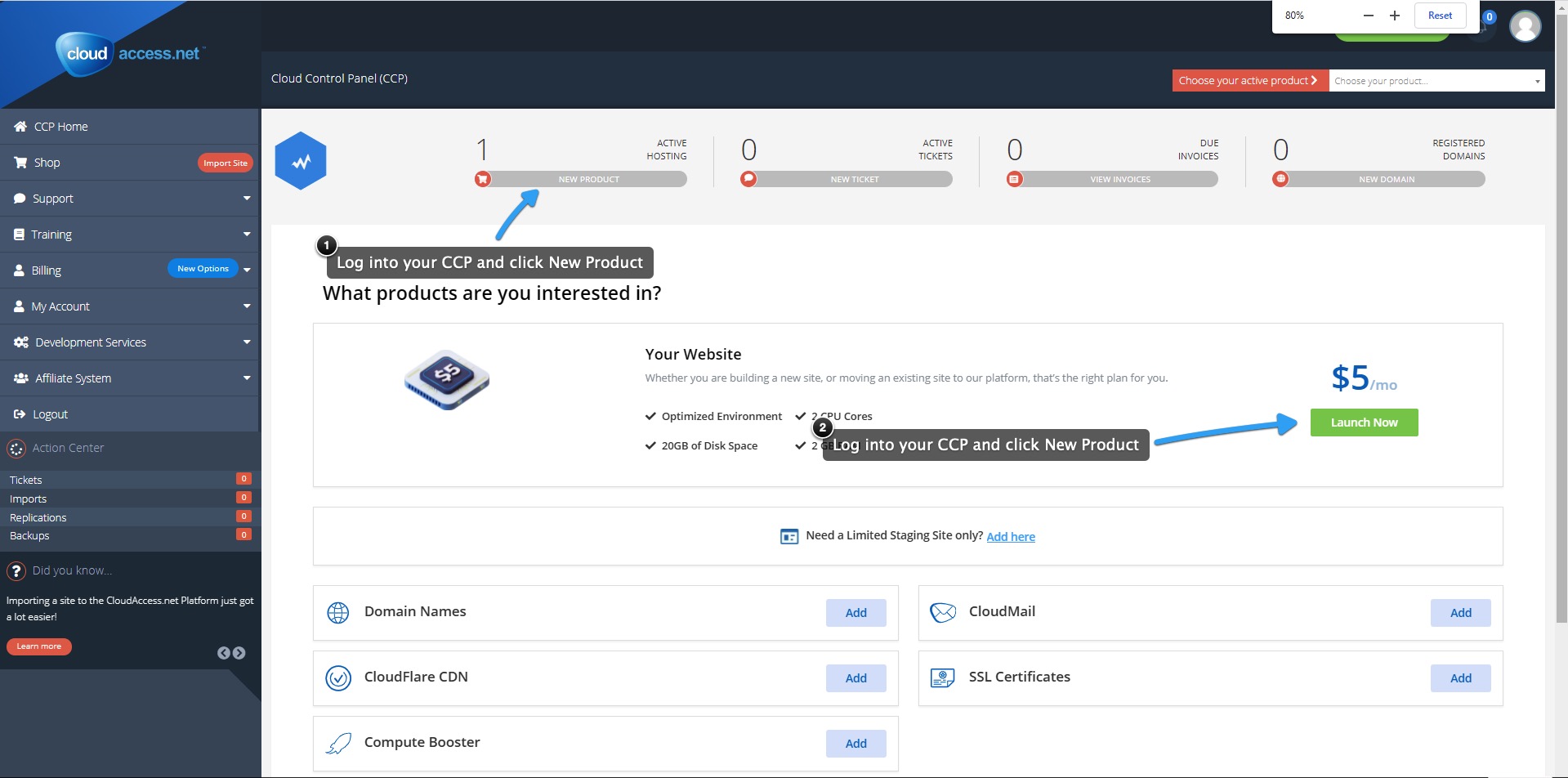Viewport: 1568px width, 778px height.
Task: Increase zoom with the plus button
Action: 1395,16
